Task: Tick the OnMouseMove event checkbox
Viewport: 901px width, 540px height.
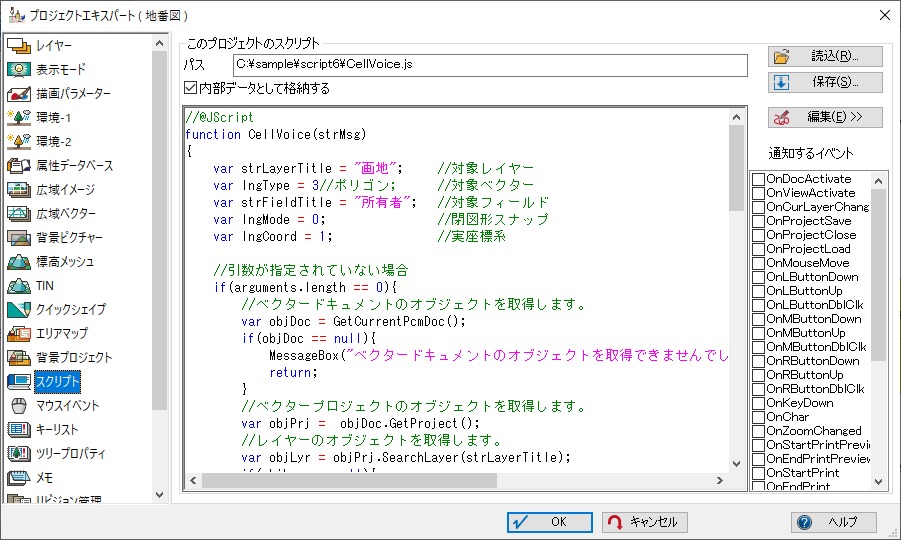Action: click(x=758, y=263)
